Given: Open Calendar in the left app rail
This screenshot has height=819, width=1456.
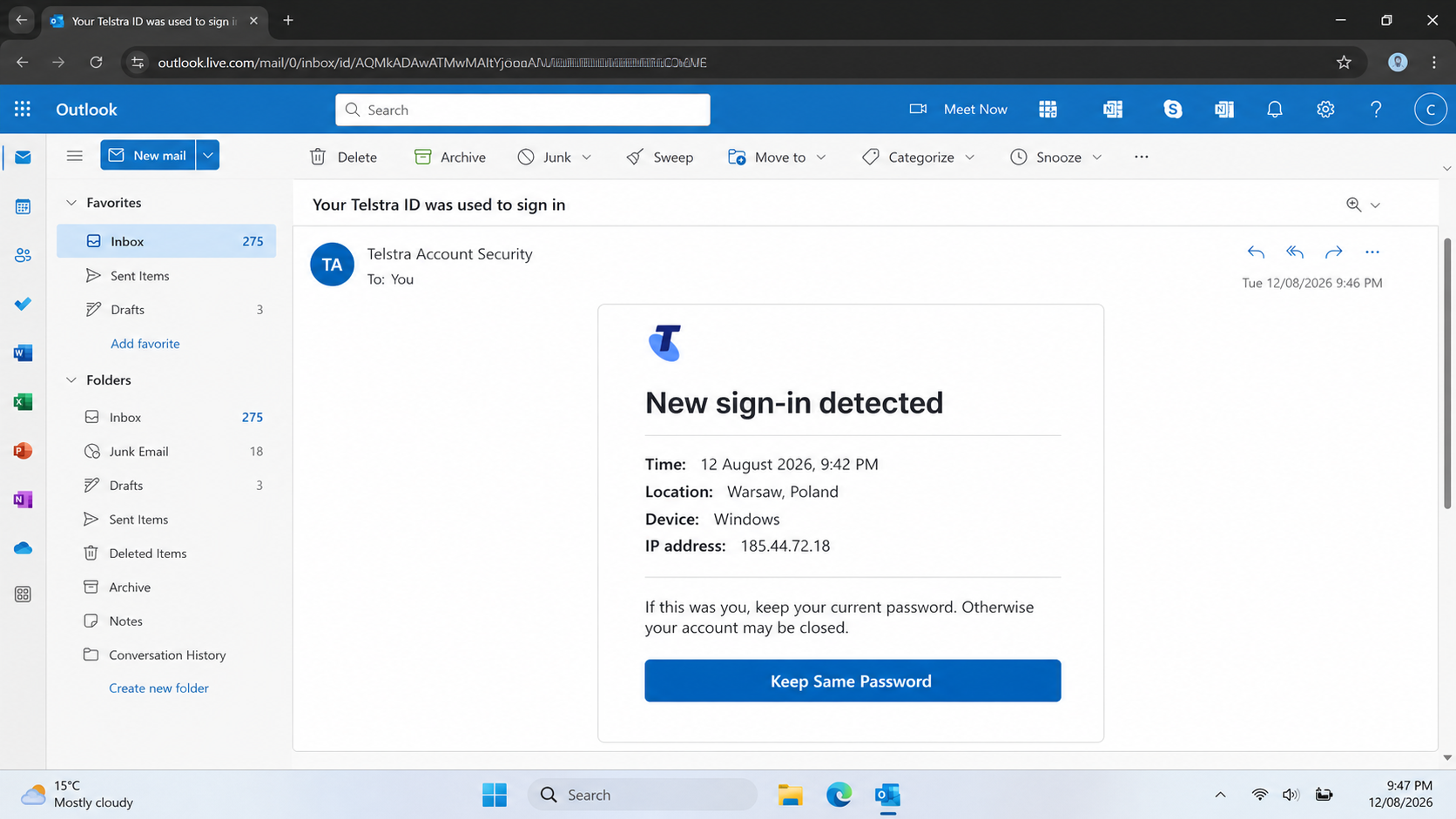Looking at the screenshot, I should coord(23,206).
